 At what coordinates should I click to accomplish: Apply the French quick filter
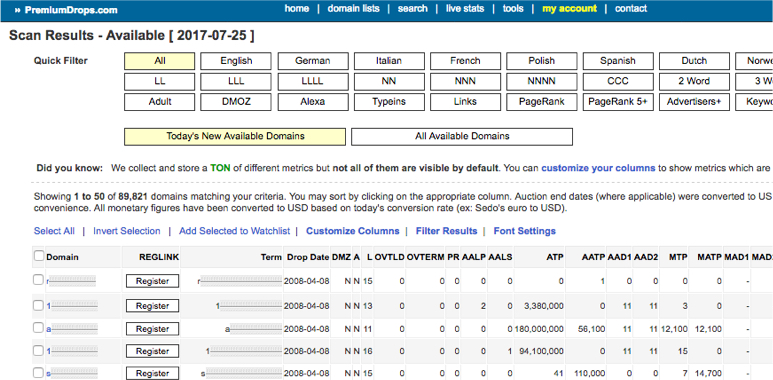pos(465,61)
